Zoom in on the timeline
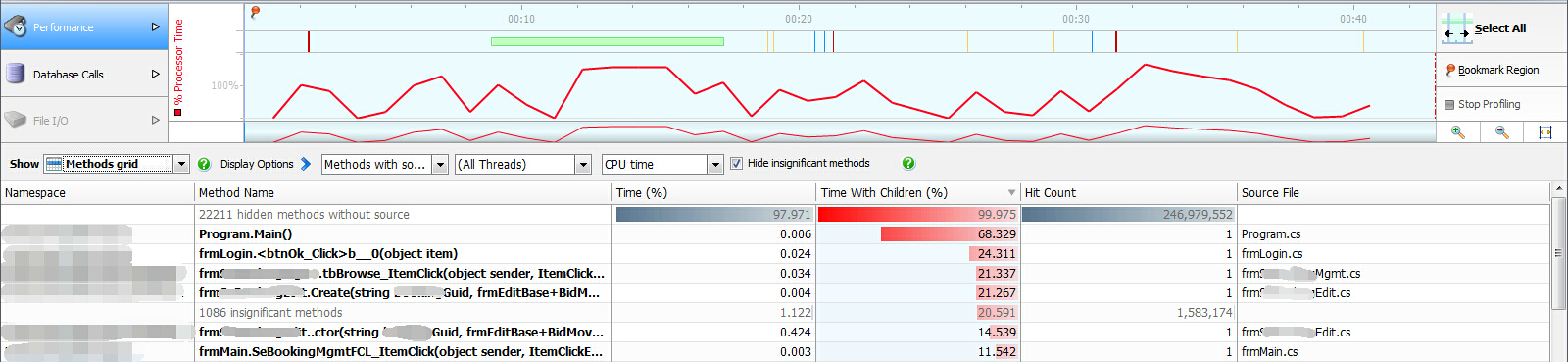 coord(1457,132)
